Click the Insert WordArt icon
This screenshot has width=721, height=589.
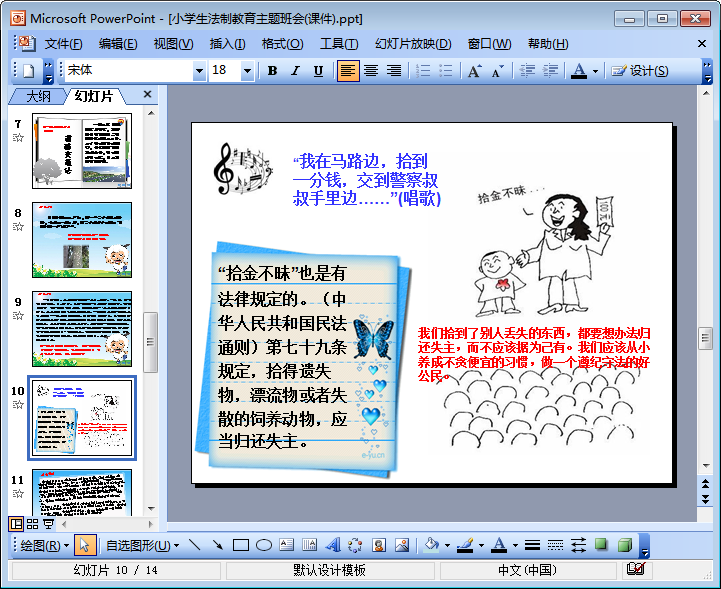pyautogui.click(x=333, y=545)
